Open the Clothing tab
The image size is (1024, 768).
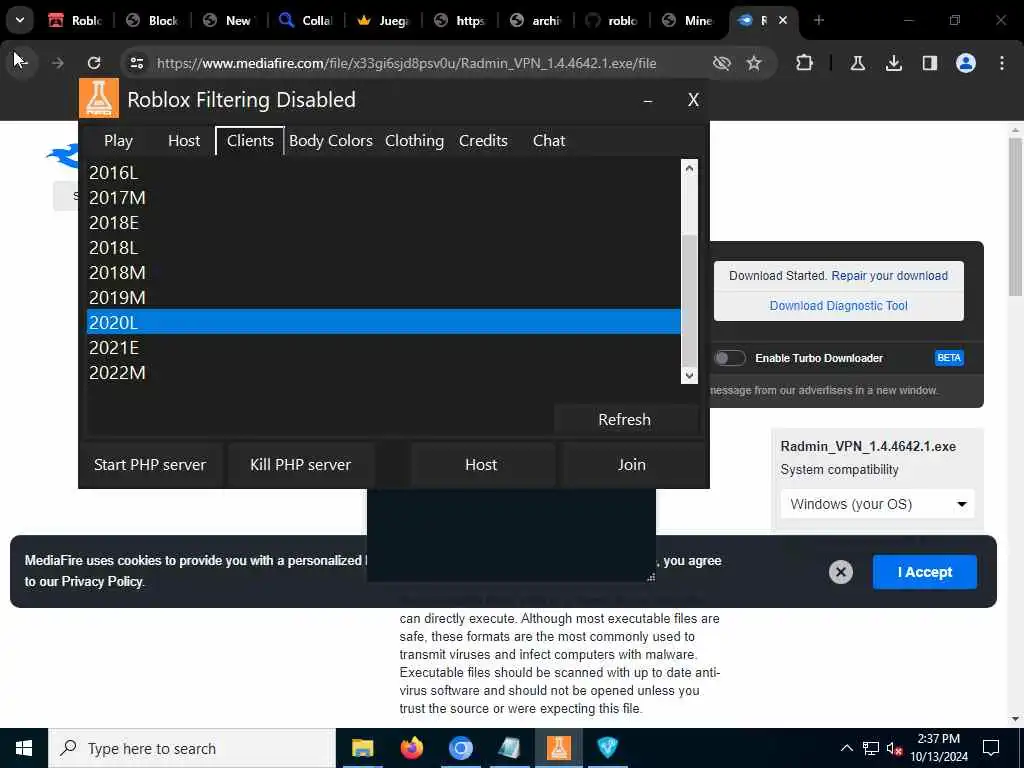coord(415,140)
